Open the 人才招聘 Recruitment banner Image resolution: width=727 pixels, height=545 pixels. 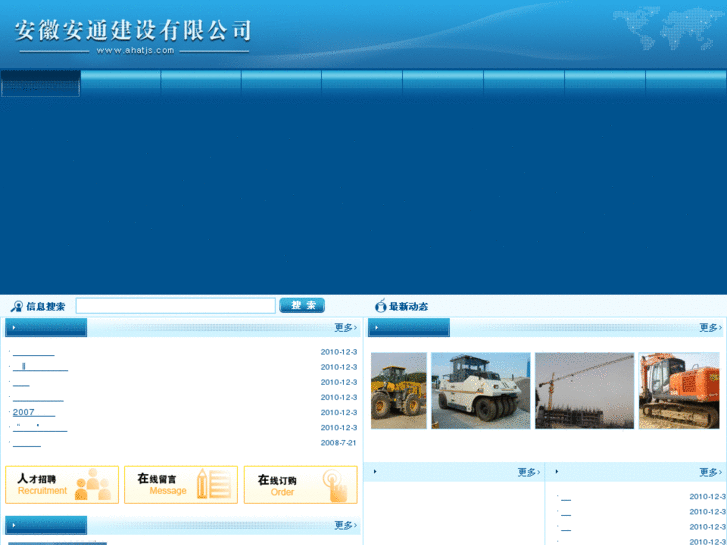(62, 485)
